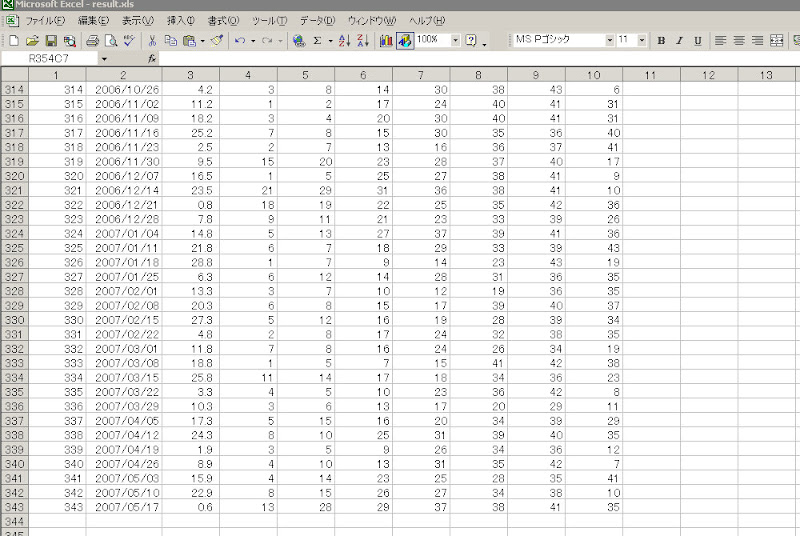This screenshot has height=536, width=800.
Task: Open the MS P Gothic font dropdown
Action: 609,40
